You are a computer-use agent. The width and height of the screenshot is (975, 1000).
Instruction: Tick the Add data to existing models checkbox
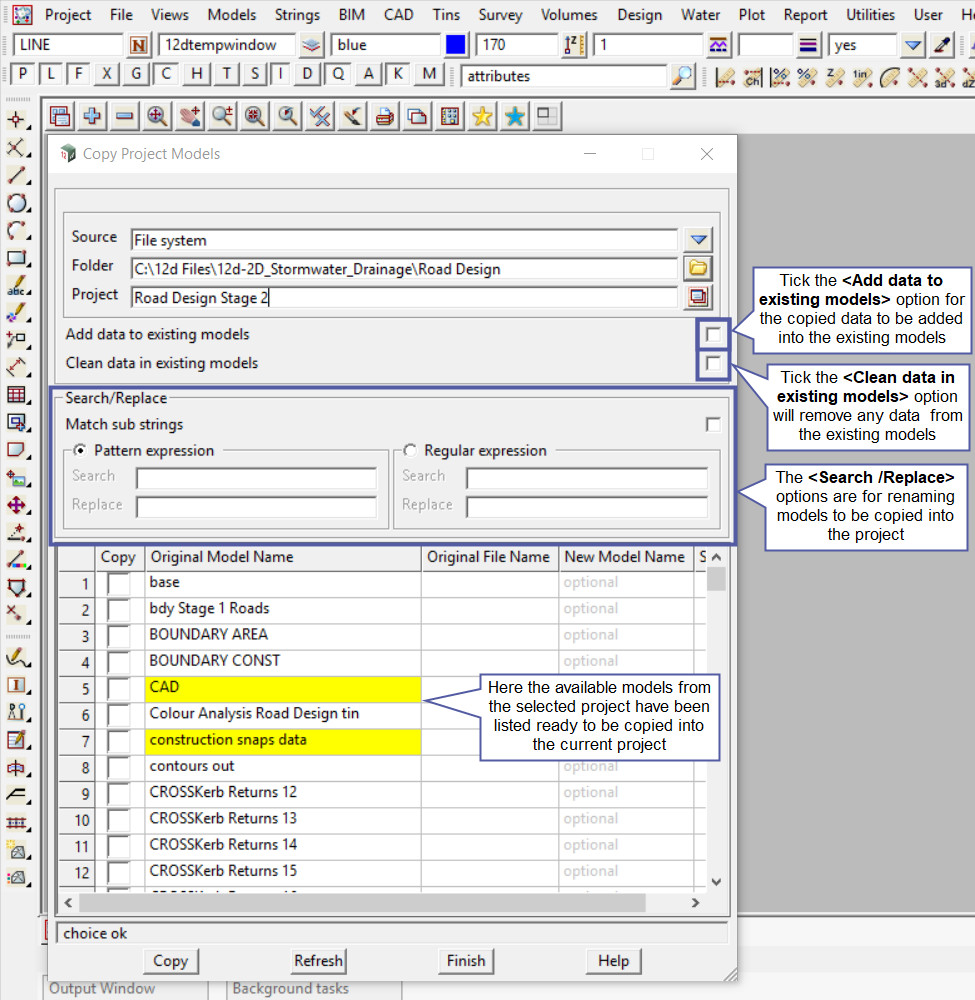click(x=713, y=335)
